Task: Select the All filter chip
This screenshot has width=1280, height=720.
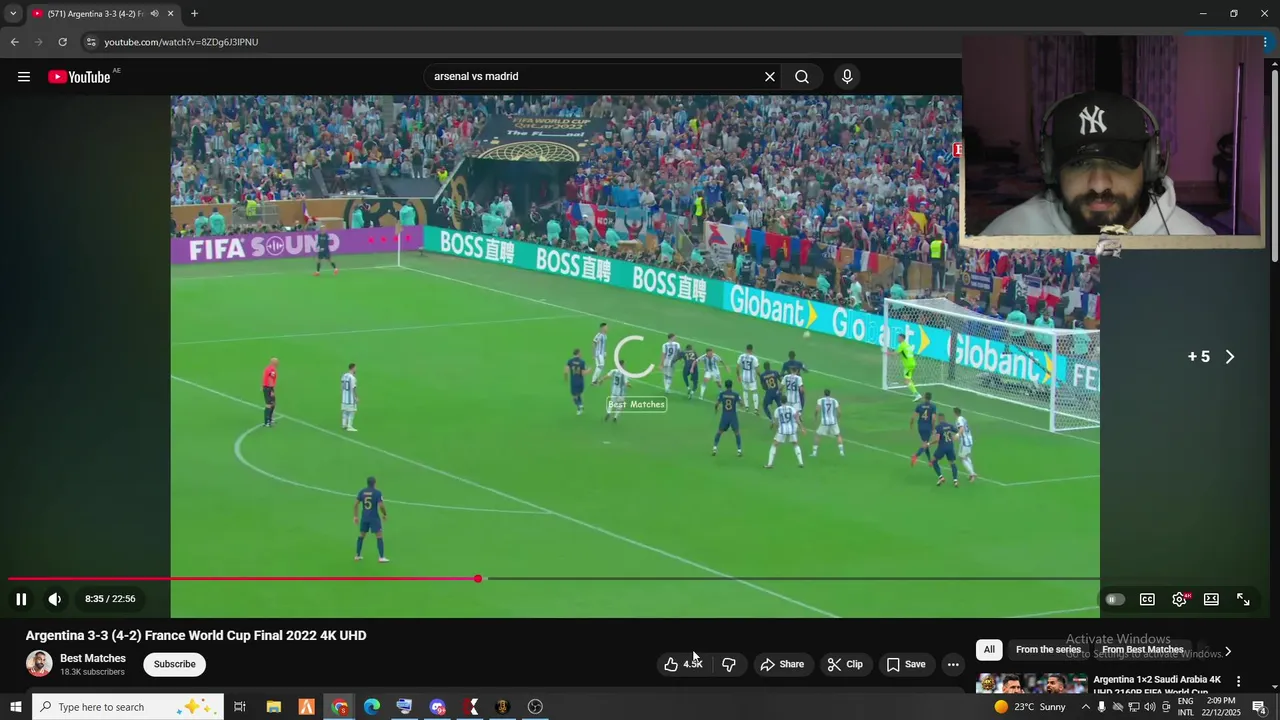Action: [x=989, y=650]
